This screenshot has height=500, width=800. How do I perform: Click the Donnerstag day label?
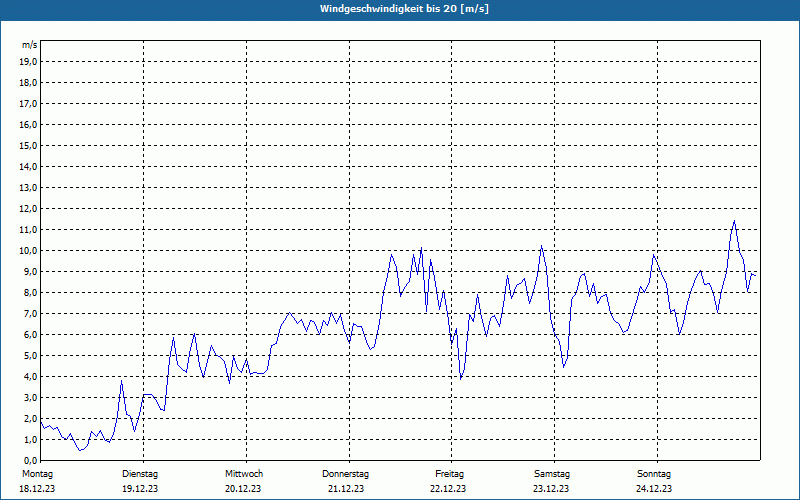[x=345, y=474]
